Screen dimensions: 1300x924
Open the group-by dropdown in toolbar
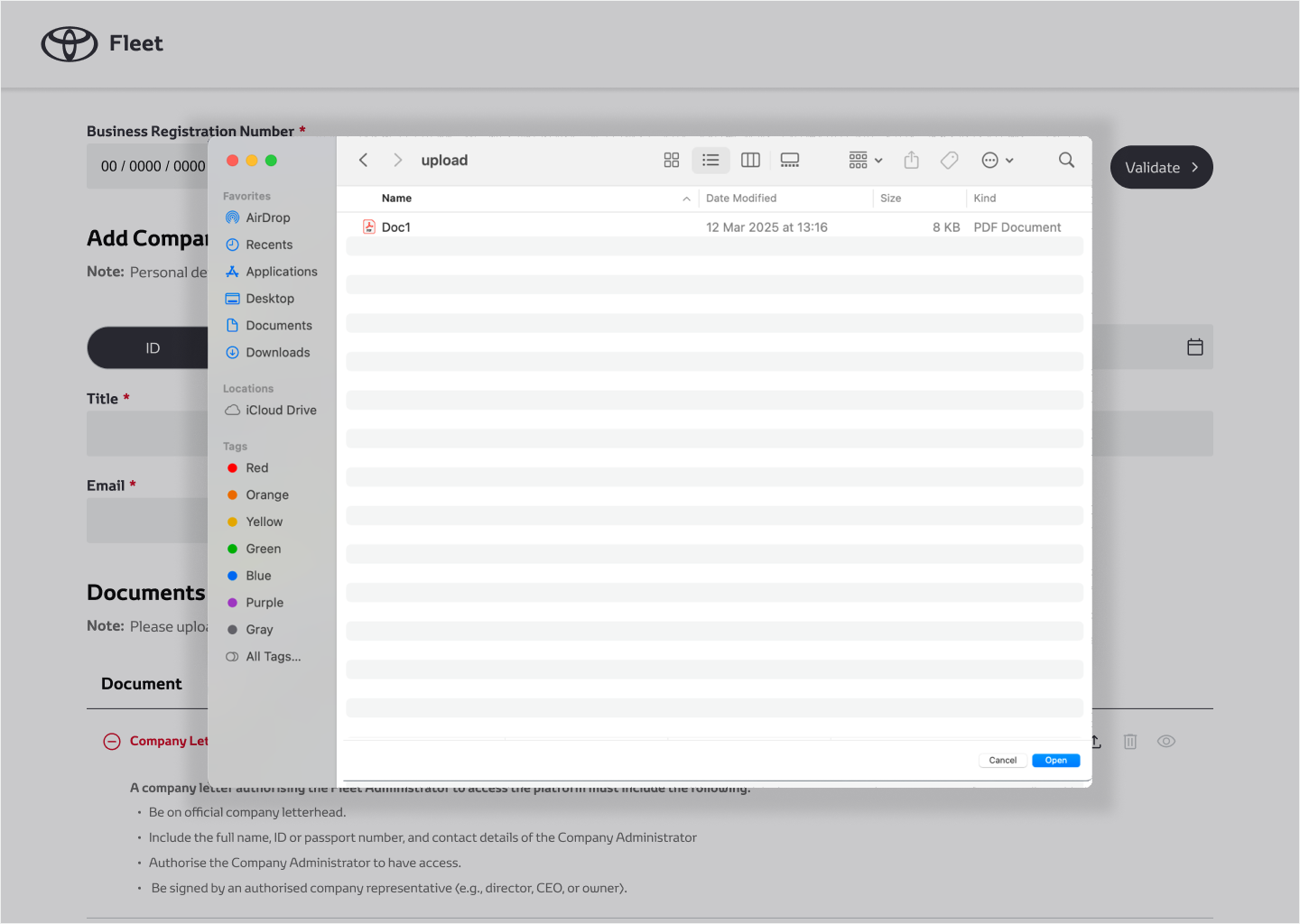[865, 160]
